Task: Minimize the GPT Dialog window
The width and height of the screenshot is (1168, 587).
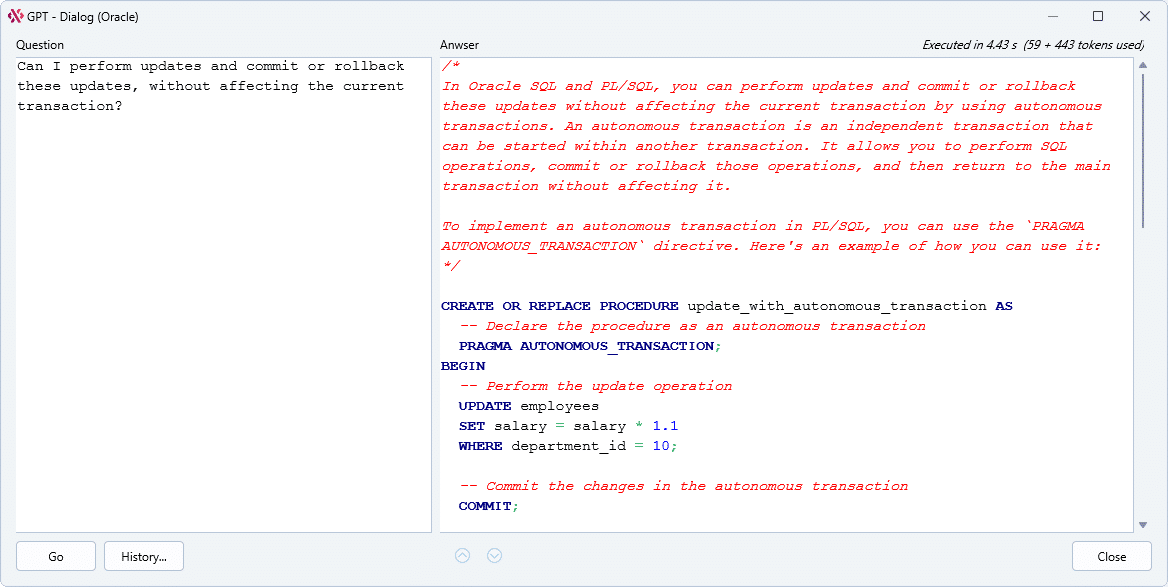Action: tap(1051, 16)
